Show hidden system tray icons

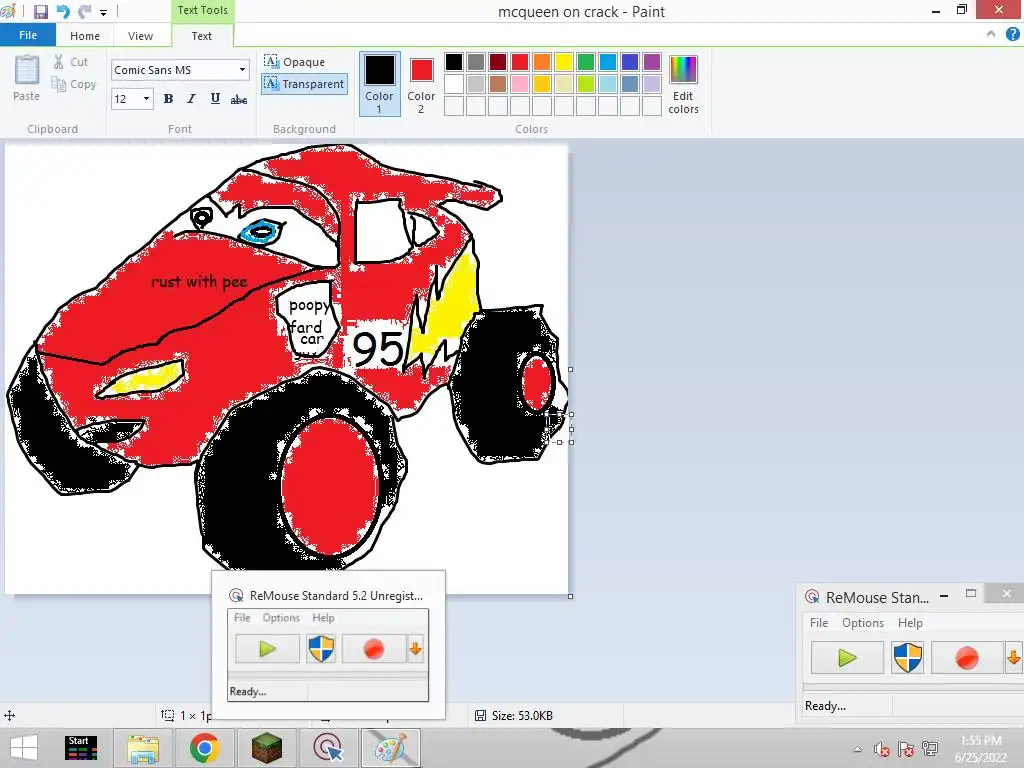857,750
